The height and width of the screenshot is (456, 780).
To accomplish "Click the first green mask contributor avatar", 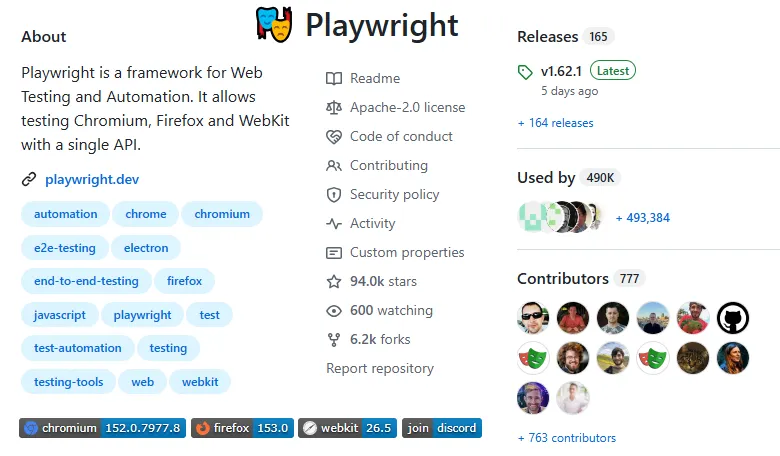I will (x=533, y=358).
